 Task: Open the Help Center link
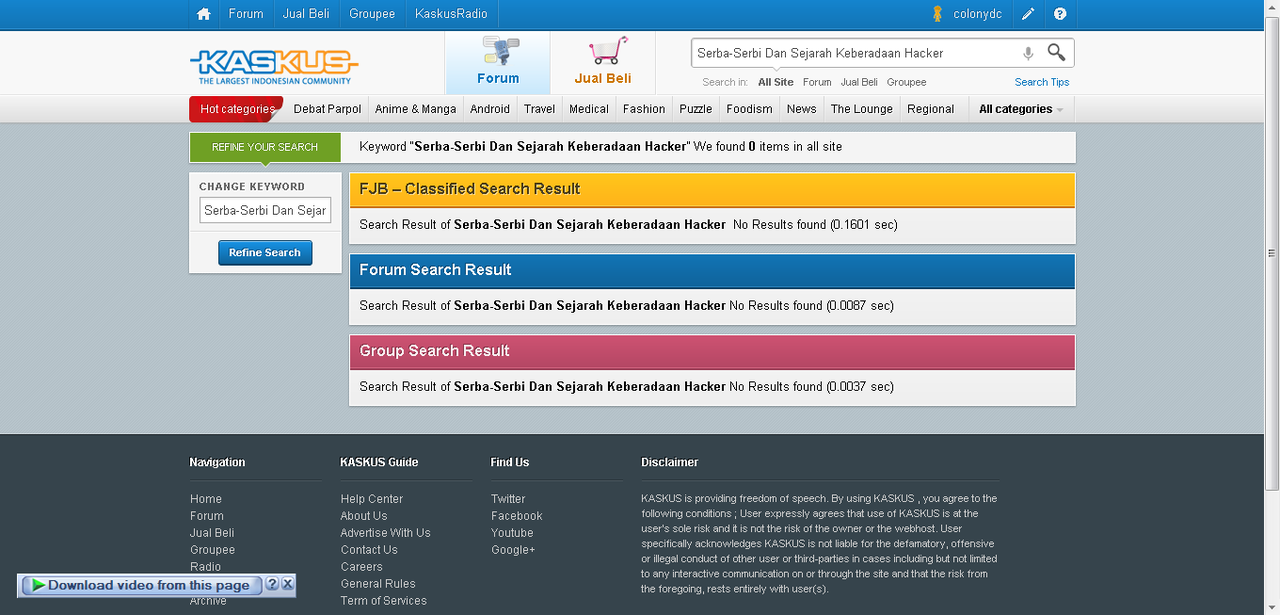(x=372, y=499)
